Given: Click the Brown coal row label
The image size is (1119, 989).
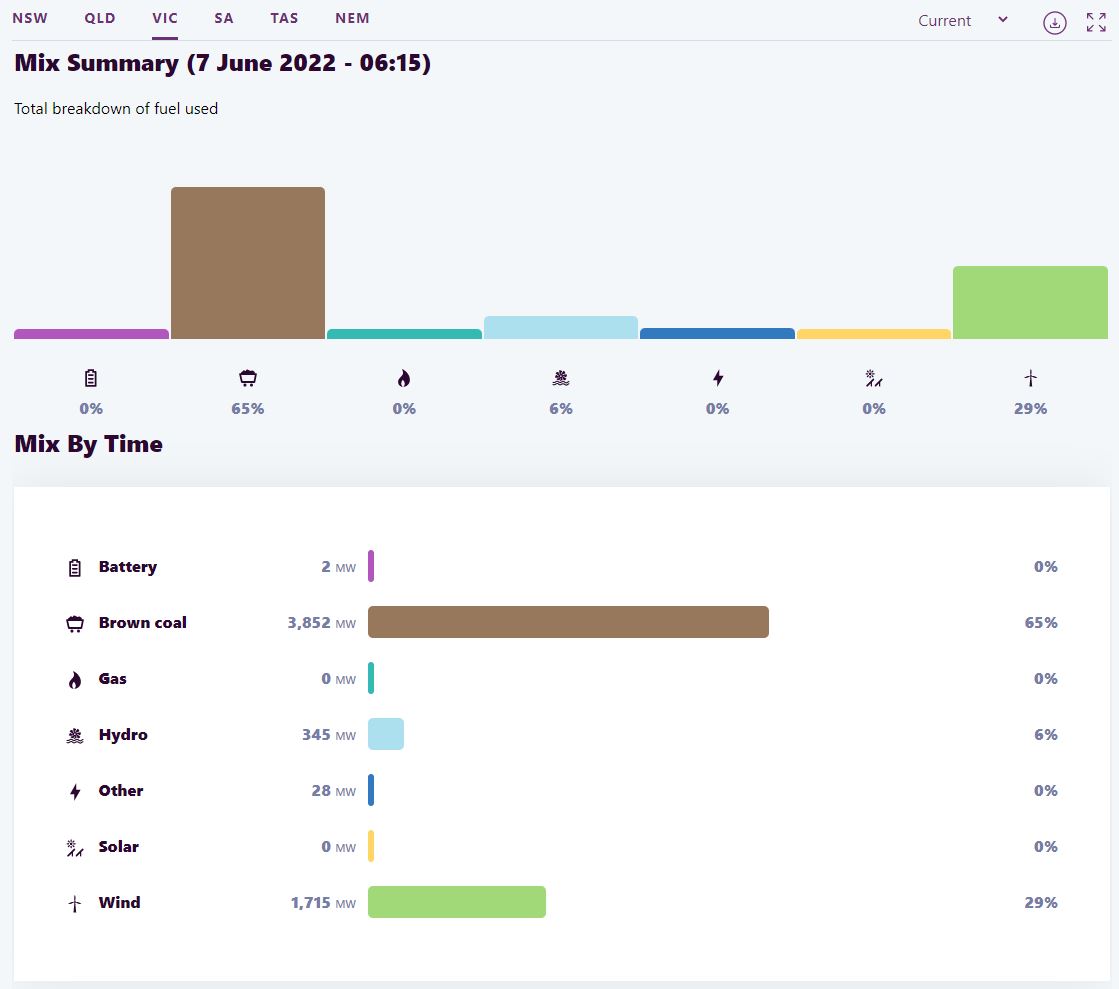Looking at the screenshot, I should pos(142,622).
